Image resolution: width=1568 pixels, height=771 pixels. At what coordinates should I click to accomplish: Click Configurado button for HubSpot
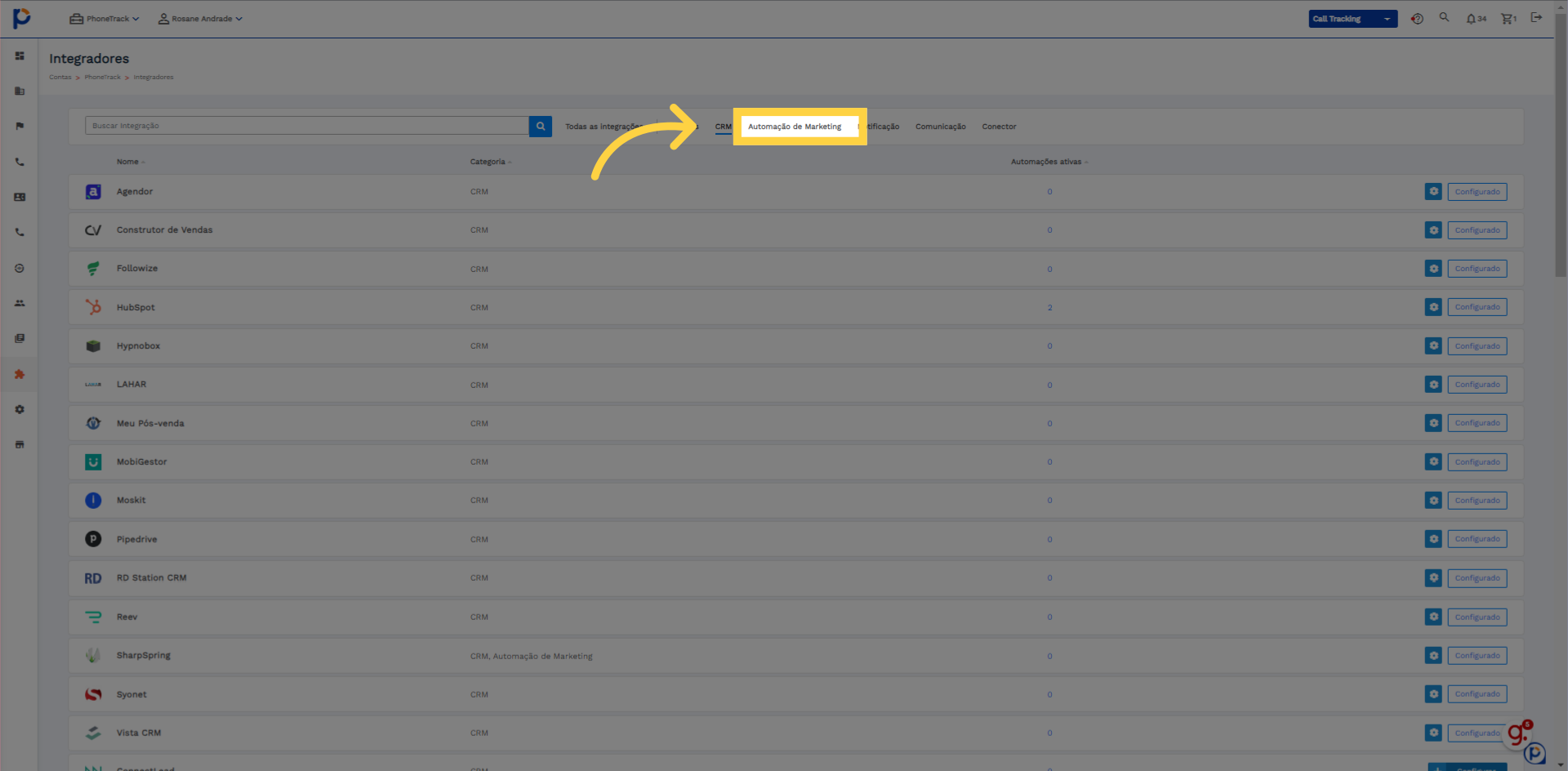point(1477,307)
